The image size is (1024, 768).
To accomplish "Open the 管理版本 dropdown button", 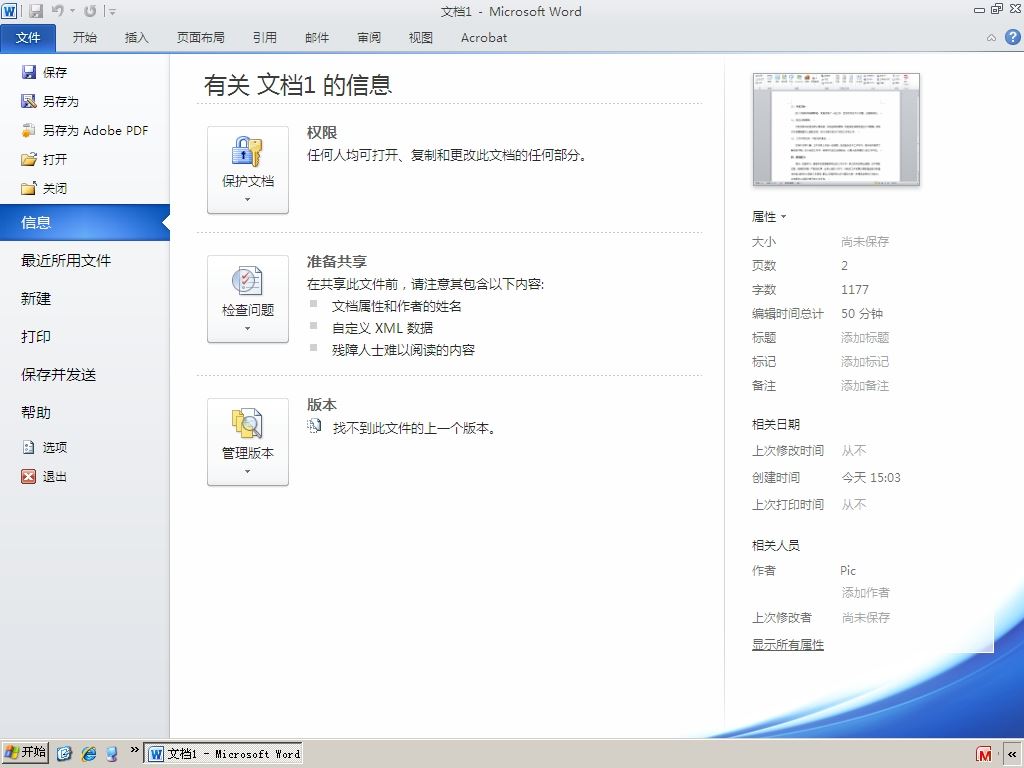I will (248, 442).
